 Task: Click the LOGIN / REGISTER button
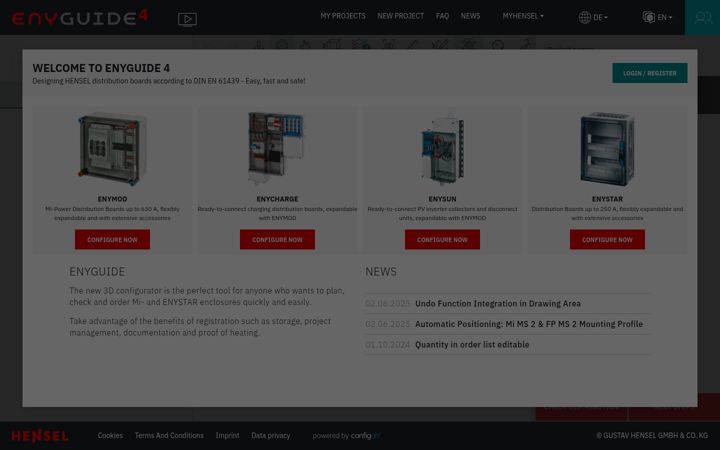650,73
